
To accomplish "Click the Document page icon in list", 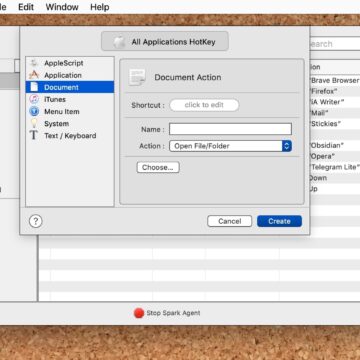I will (34, 87).
